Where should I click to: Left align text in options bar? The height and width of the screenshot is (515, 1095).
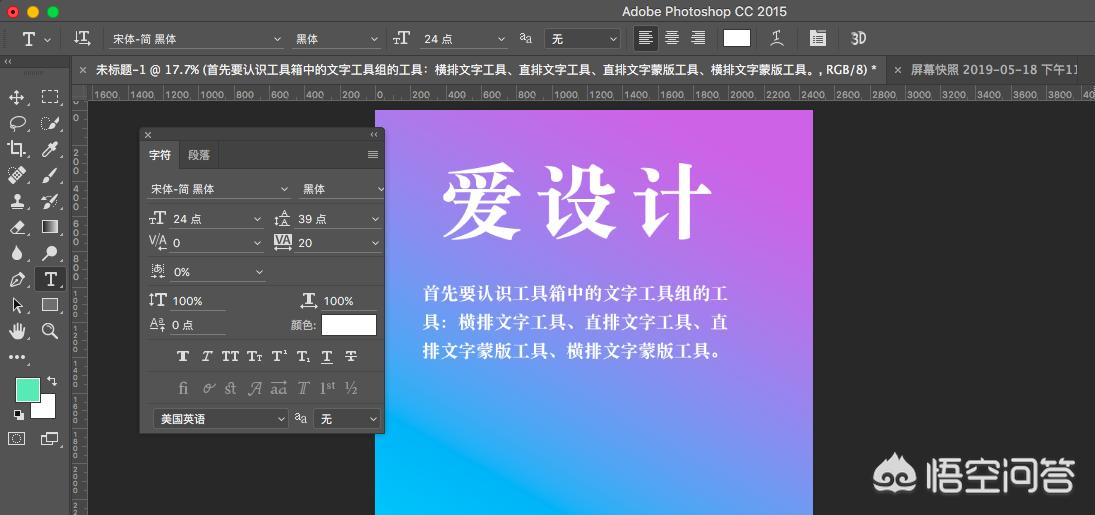(x=646, y=38)
